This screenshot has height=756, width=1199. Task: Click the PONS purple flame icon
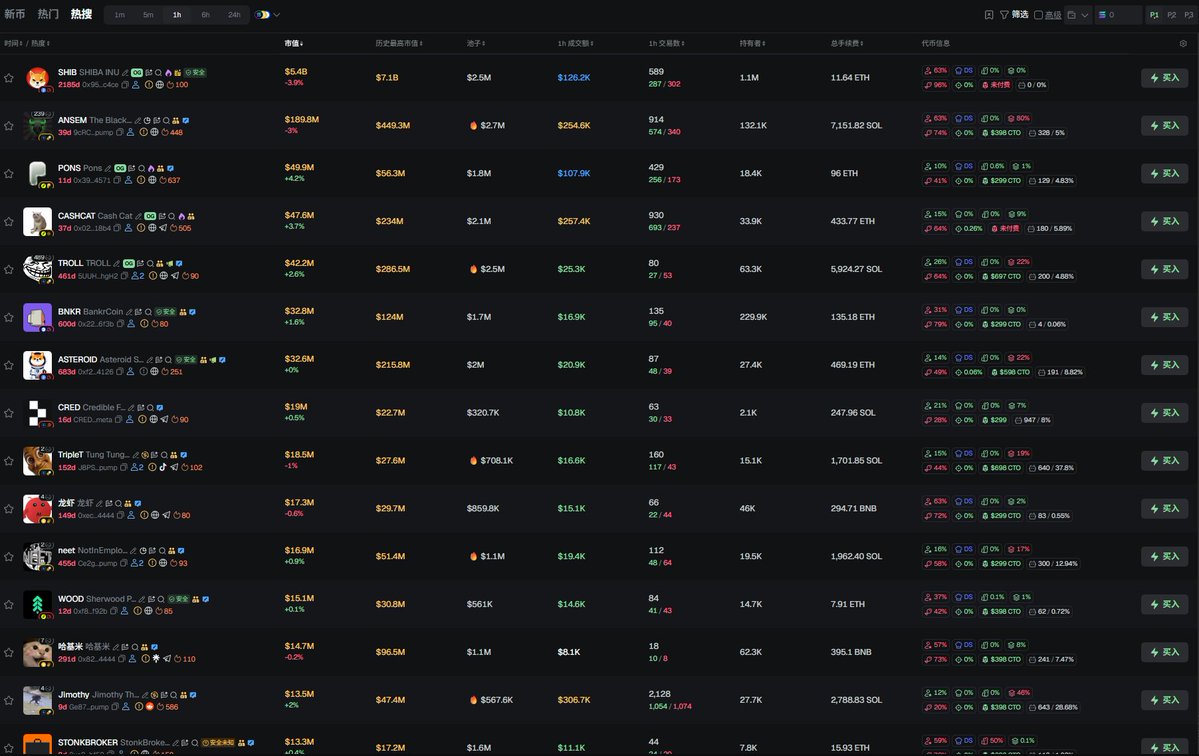coord(151,168)
